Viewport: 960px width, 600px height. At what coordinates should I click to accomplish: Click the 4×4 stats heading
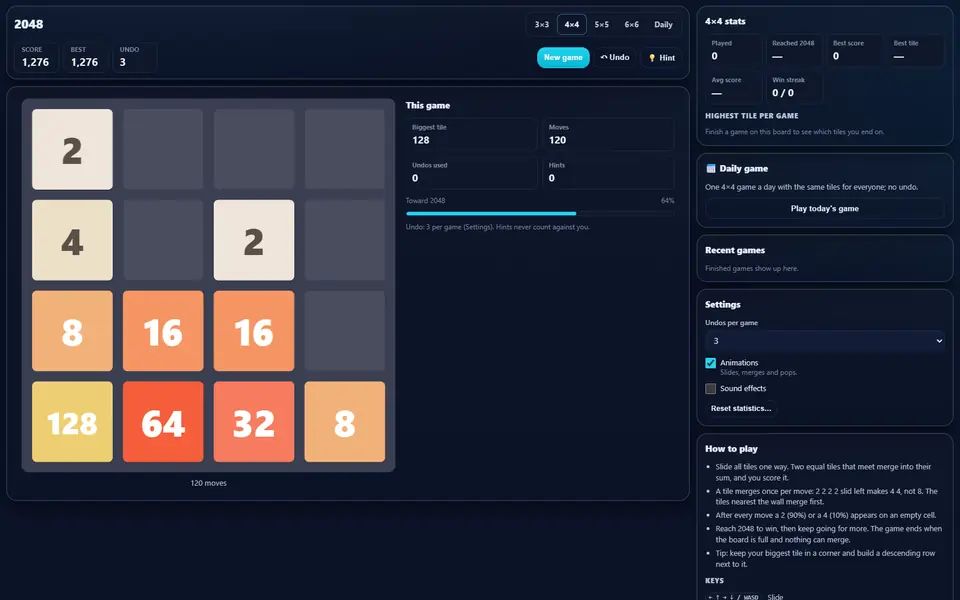click(x=725, y=21)
